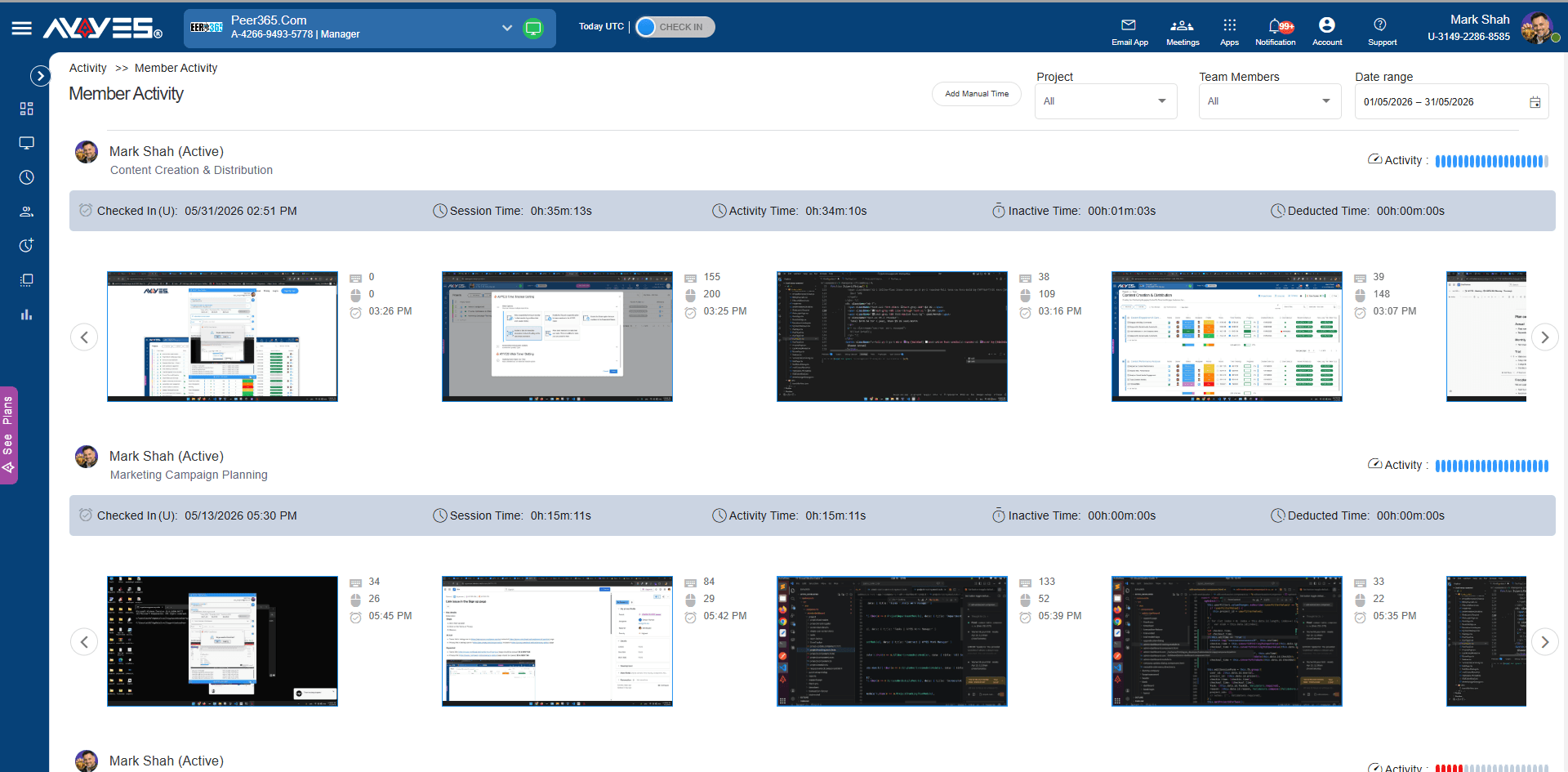Image resolution: width=1568 pixels, height=772 pixels.
Task: Click the date range field
Action: pos(1451,102)
